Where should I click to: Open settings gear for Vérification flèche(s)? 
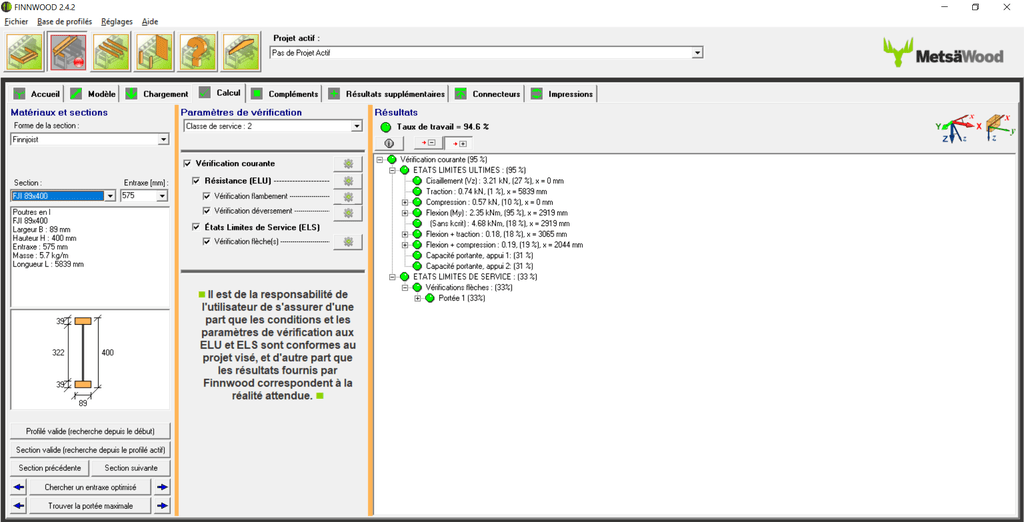click(x=348, y=242)
